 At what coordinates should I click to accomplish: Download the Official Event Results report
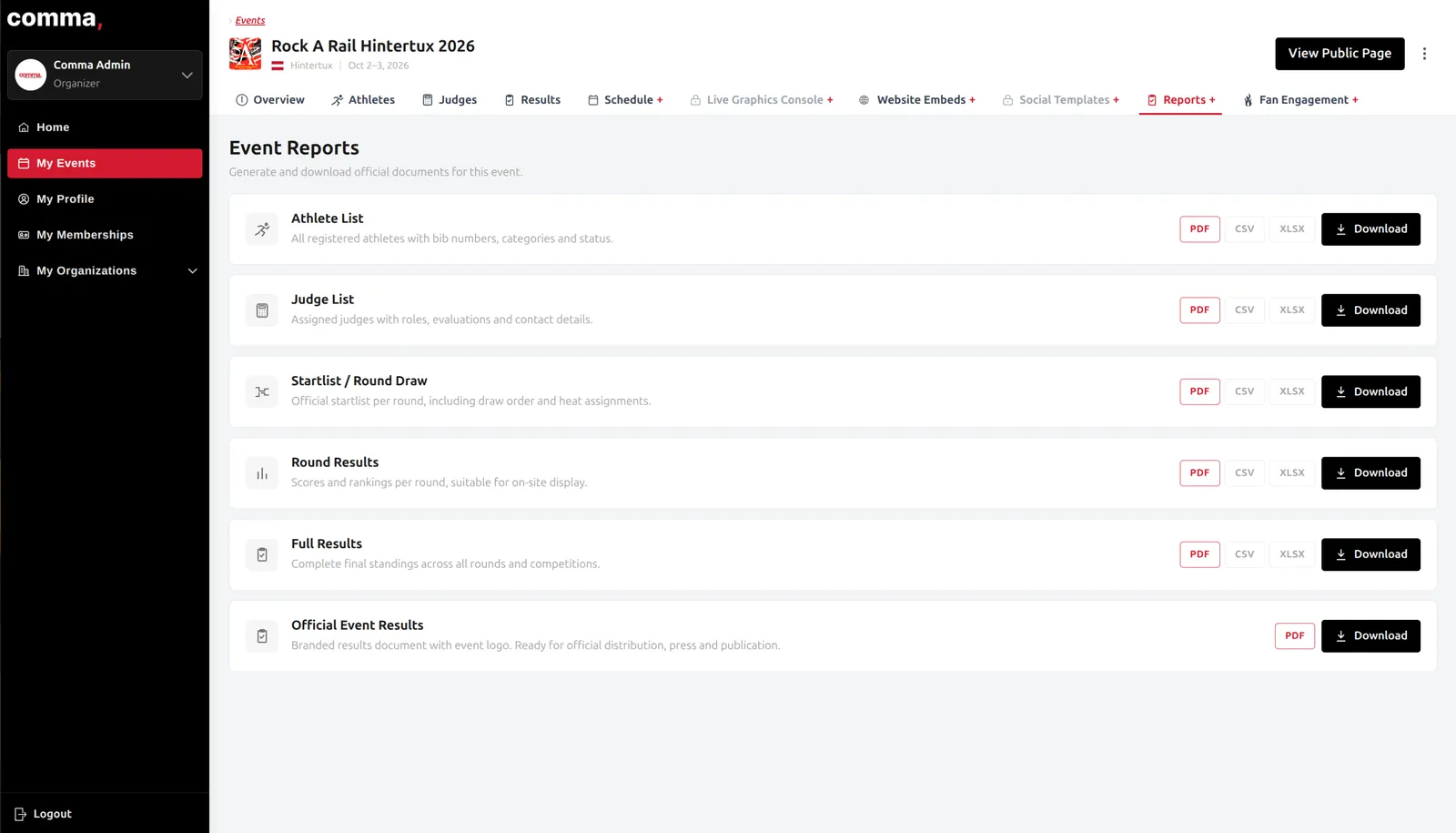click(1370, 636)
